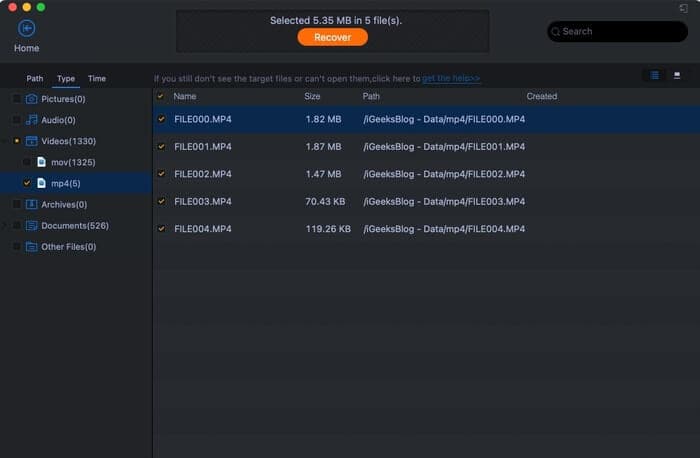
Task: Select the Archives folder icon
Action: coord(31,204)
